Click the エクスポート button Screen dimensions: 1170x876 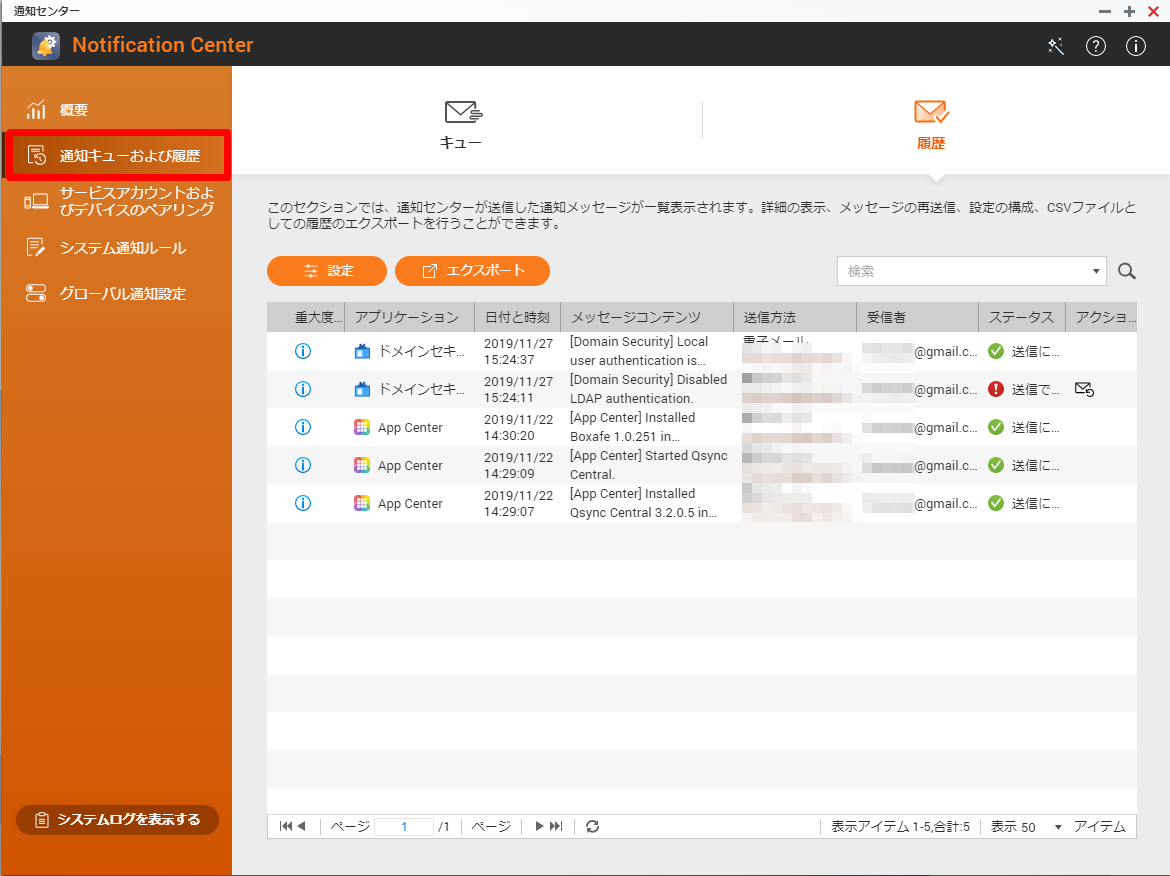(472, 271)
